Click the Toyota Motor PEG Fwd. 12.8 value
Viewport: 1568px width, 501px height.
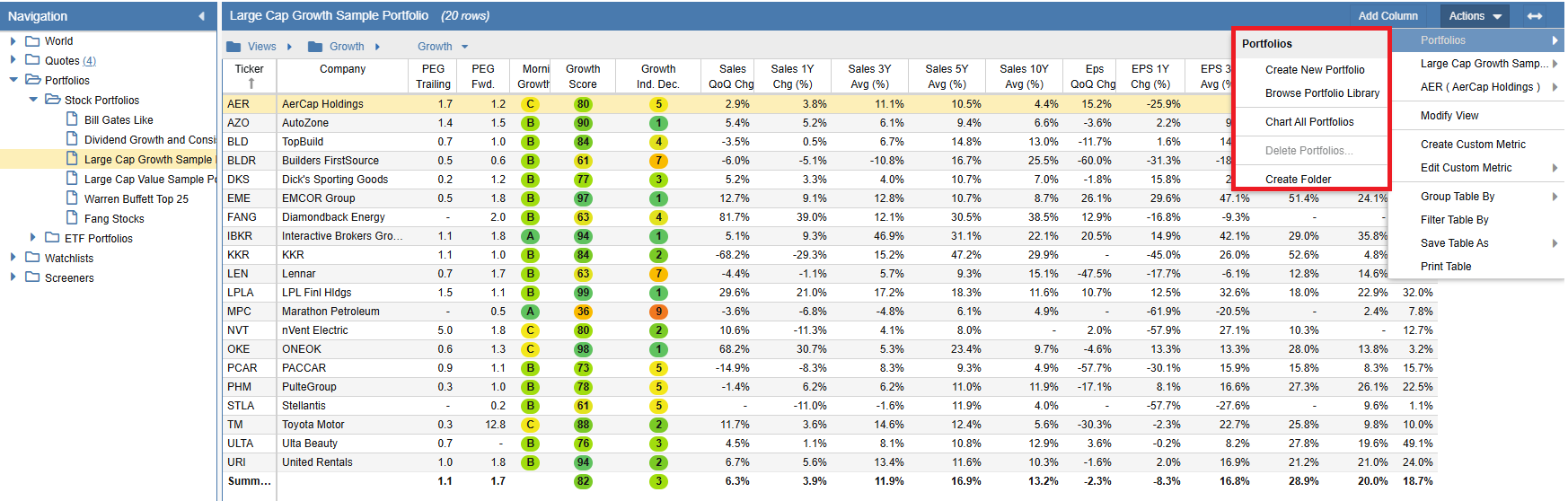(496, 425)
